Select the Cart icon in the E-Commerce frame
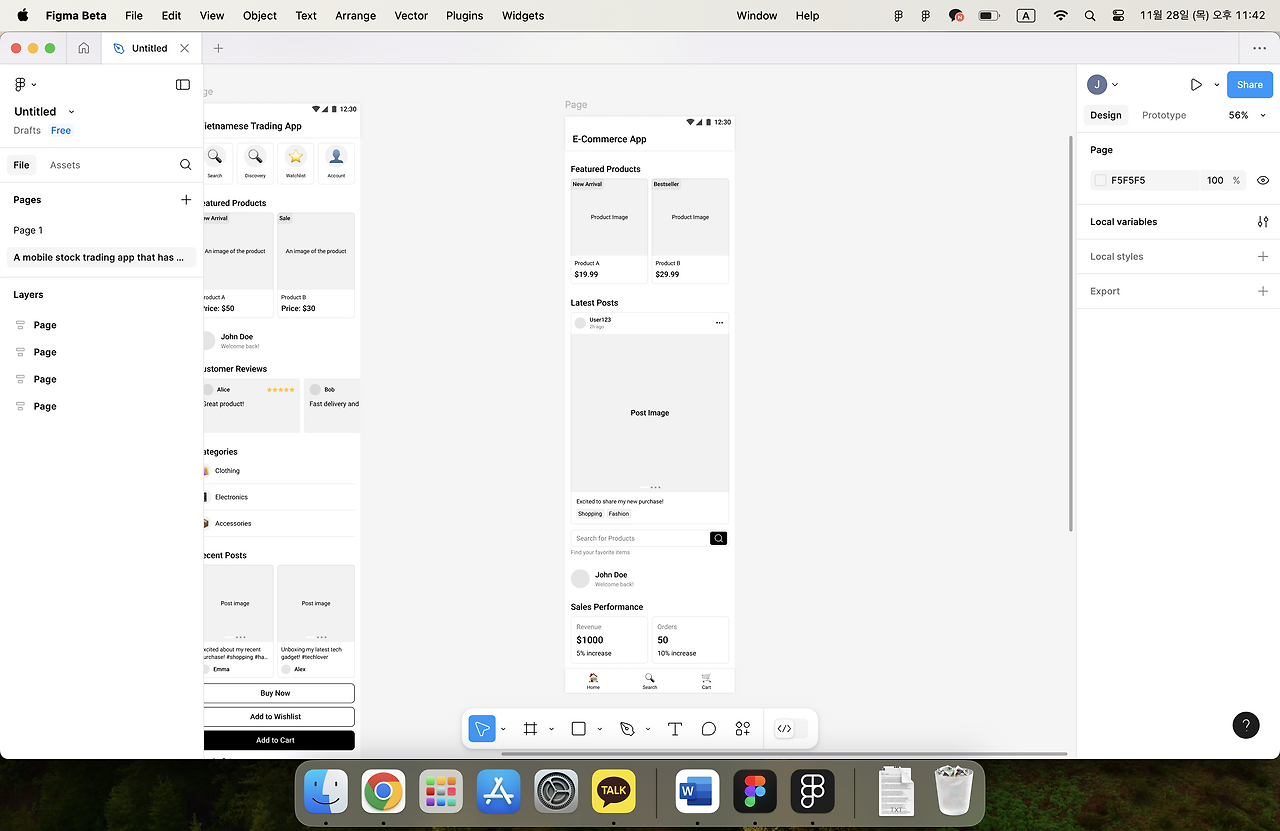This screenshot has width=1280, height=831. point(706,677)
